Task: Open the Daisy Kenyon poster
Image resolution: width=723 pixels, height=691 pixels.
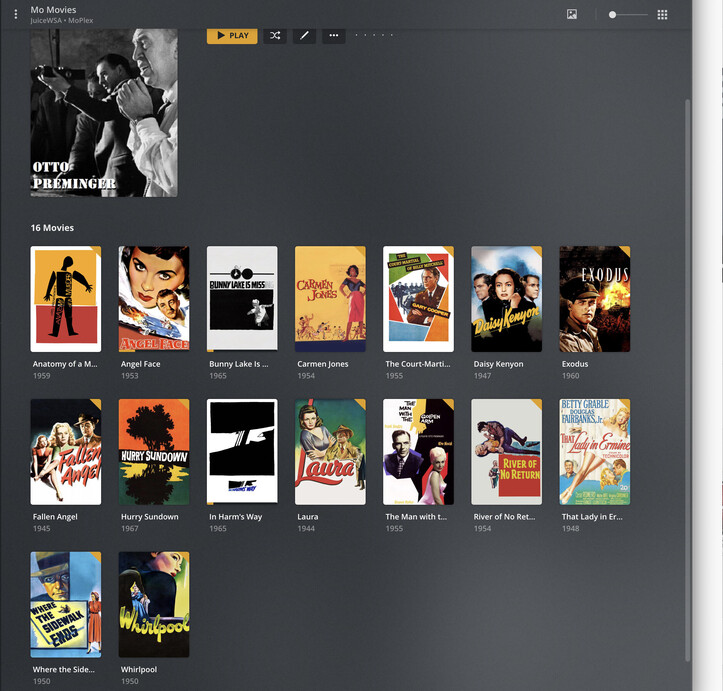Action: 506,299
